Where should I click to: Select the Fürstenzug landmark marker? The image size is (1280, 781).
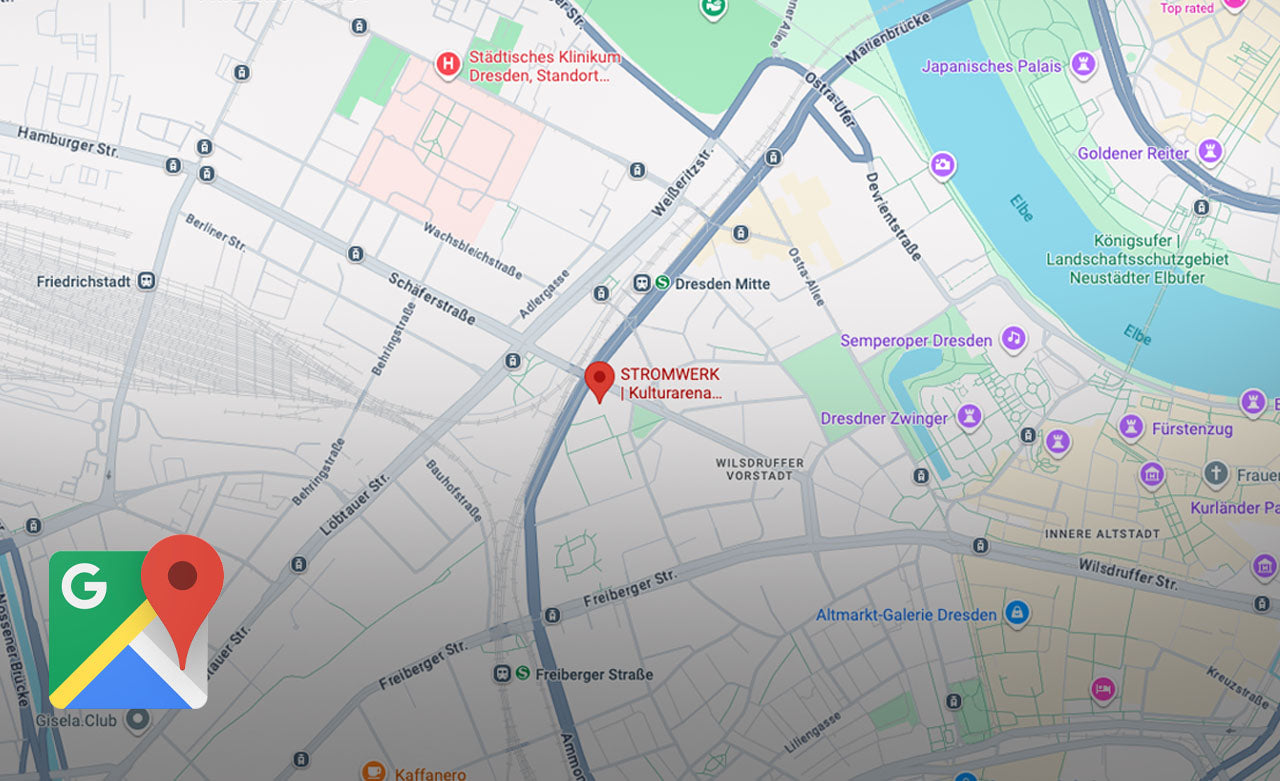(x=1131, y=428)
